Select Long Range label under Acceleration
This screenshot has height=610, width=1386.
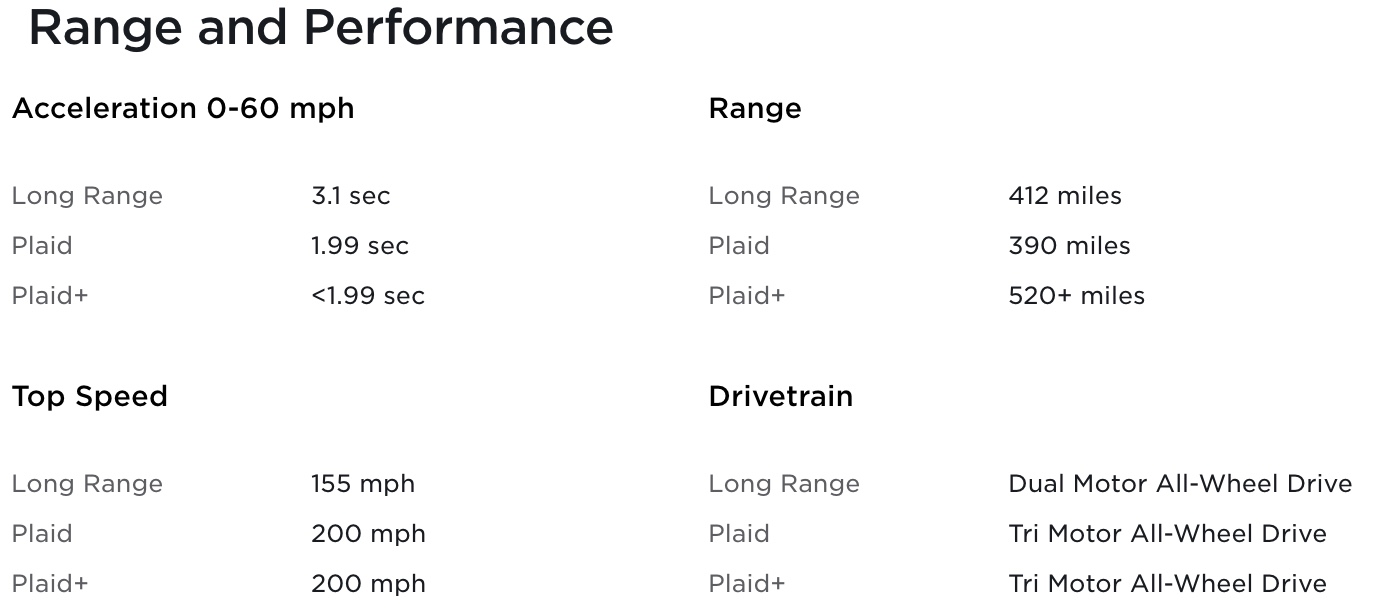[x=87, y=196]
